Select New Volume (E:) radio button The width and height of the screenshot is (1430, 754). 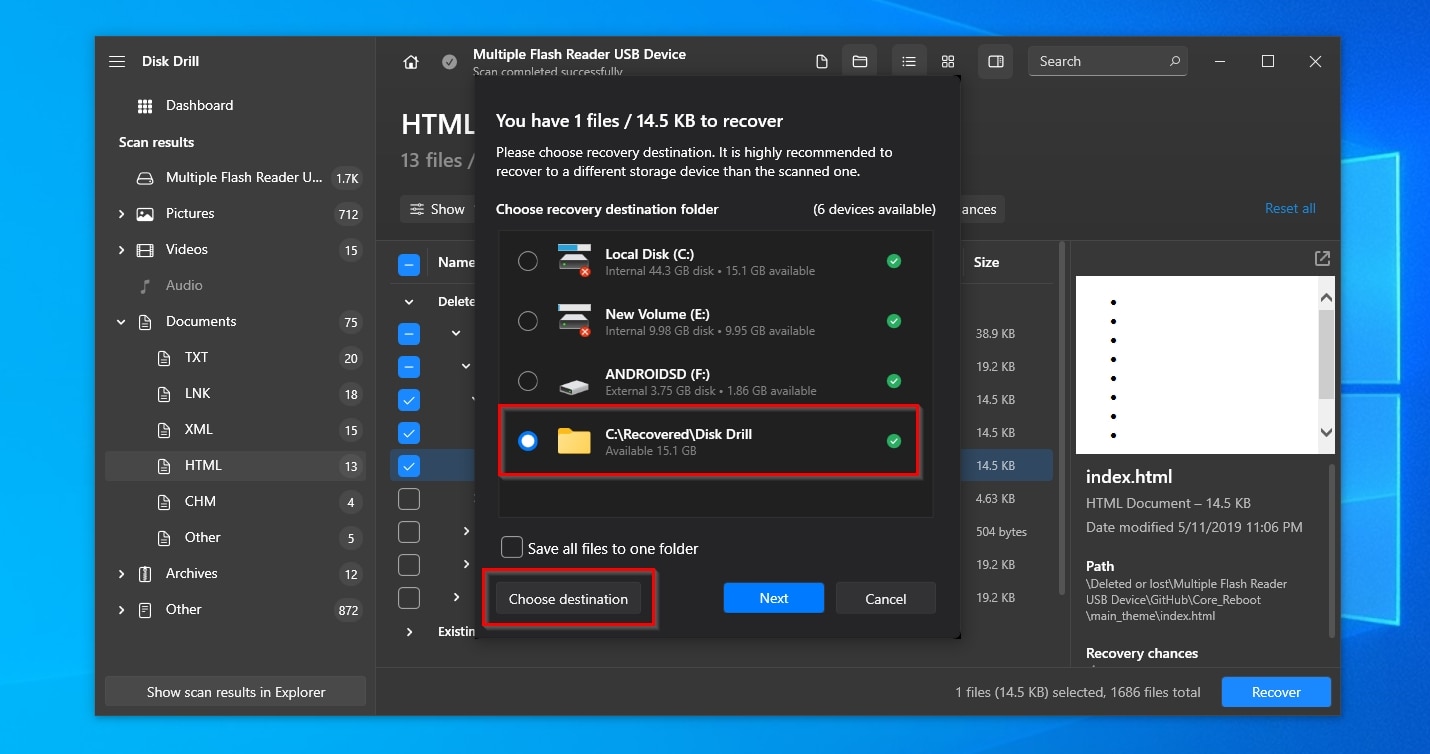528,321
